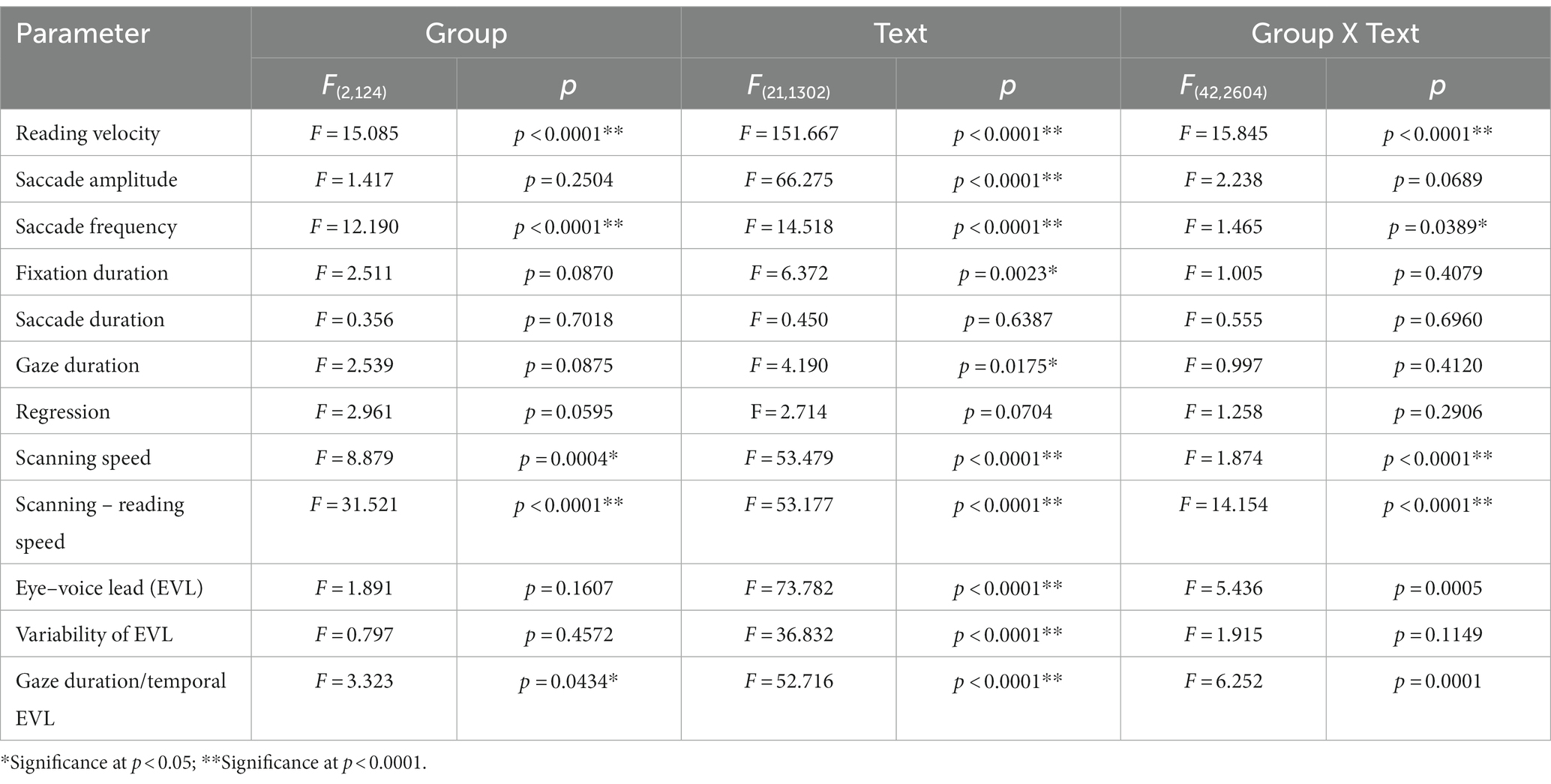Click the Group X Text header
Image resolution: width=1551 pixels, height=784 pixels.
coord(1335,34)
